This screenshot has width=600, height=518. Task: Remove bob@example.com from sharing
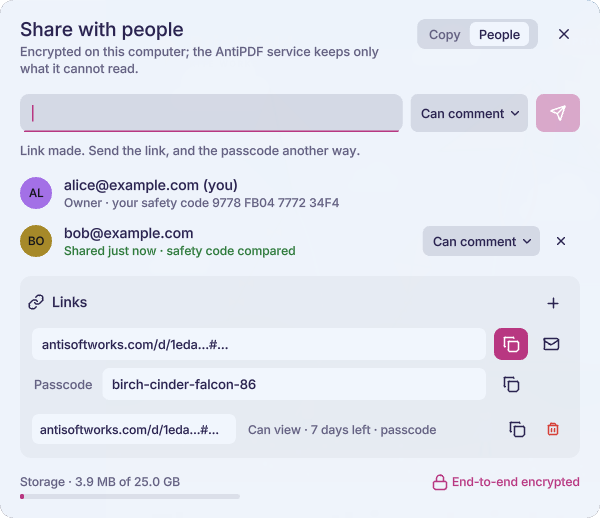point(561,241)
